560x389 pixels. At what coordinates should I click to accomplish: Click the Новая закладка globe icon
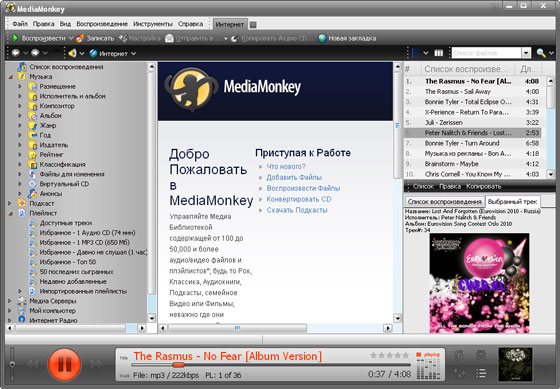(322, 38)
